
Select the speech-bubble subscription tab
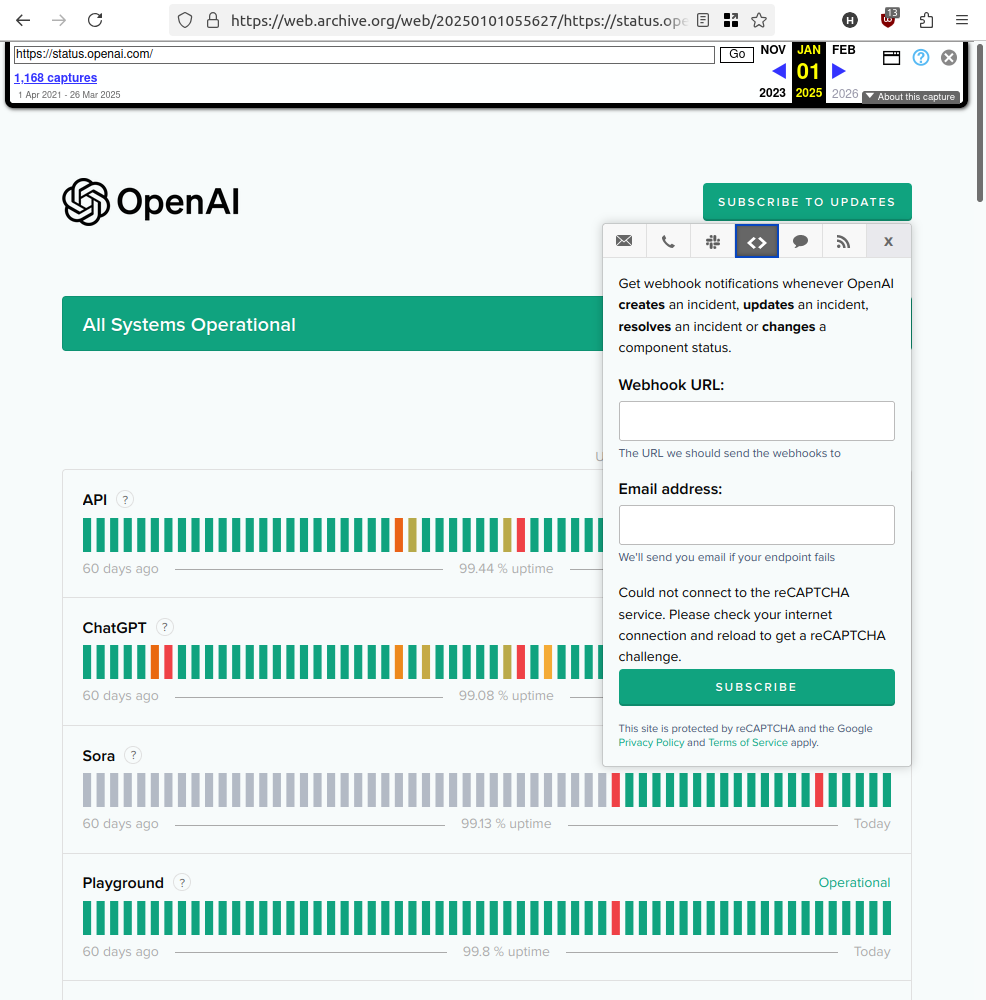tap(800, 241)
